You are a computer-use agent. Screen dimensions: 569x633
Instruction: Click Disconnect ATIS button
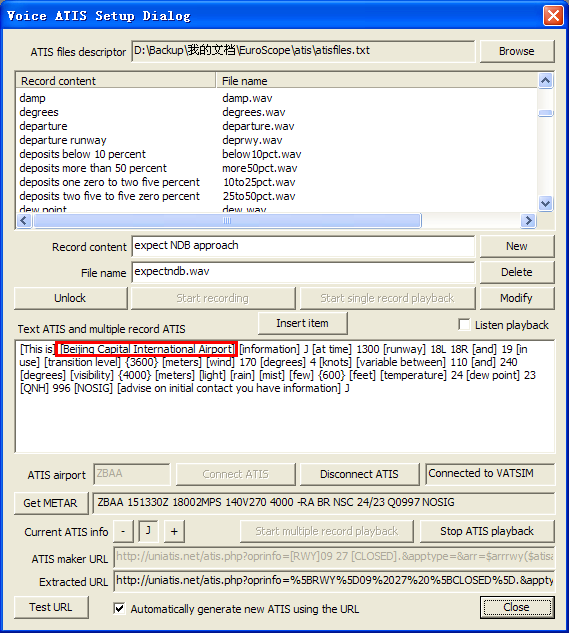click(359, 474)
